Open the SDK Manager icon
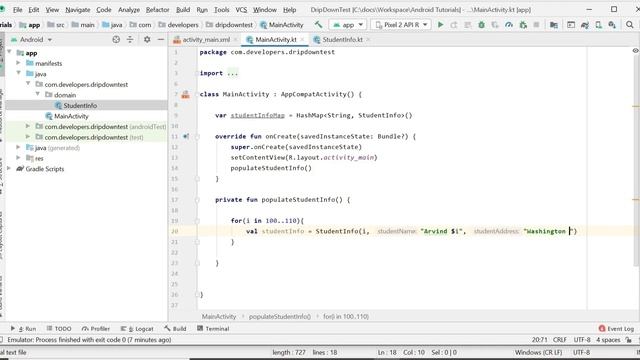This screenshot has width=640, height=360. coord(612,24)
